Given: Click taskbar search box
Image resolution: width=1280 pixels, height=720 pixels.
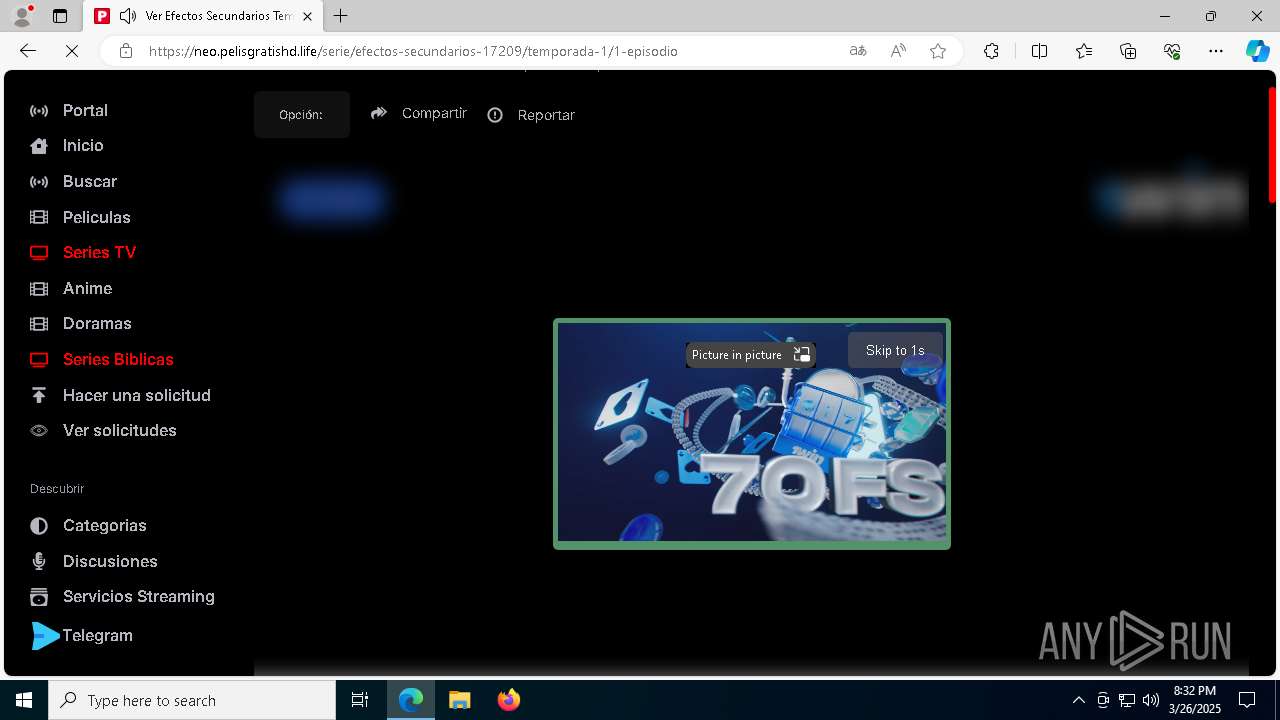Looking at the screenshot, I should [192, 700].
